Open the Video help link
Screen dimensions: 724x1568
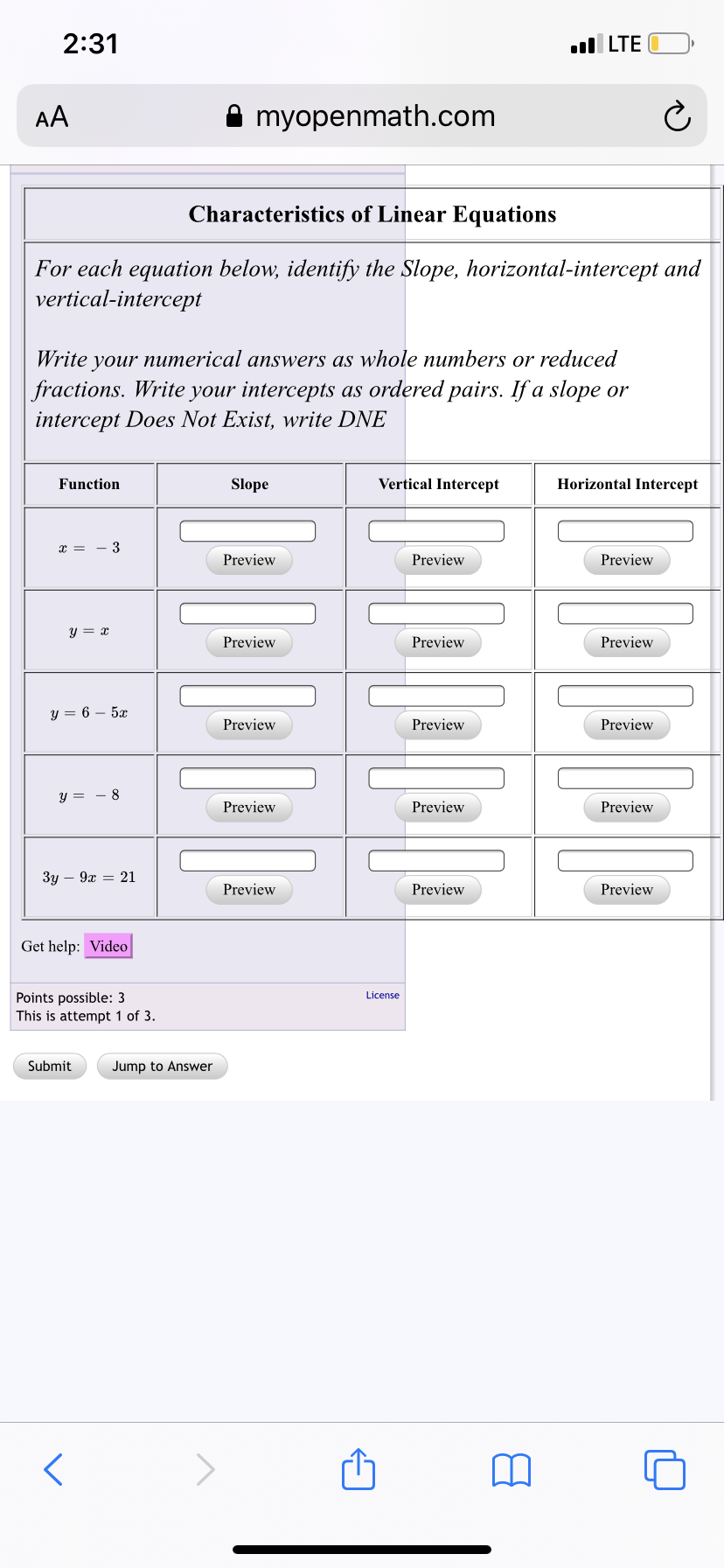(108, 946)
